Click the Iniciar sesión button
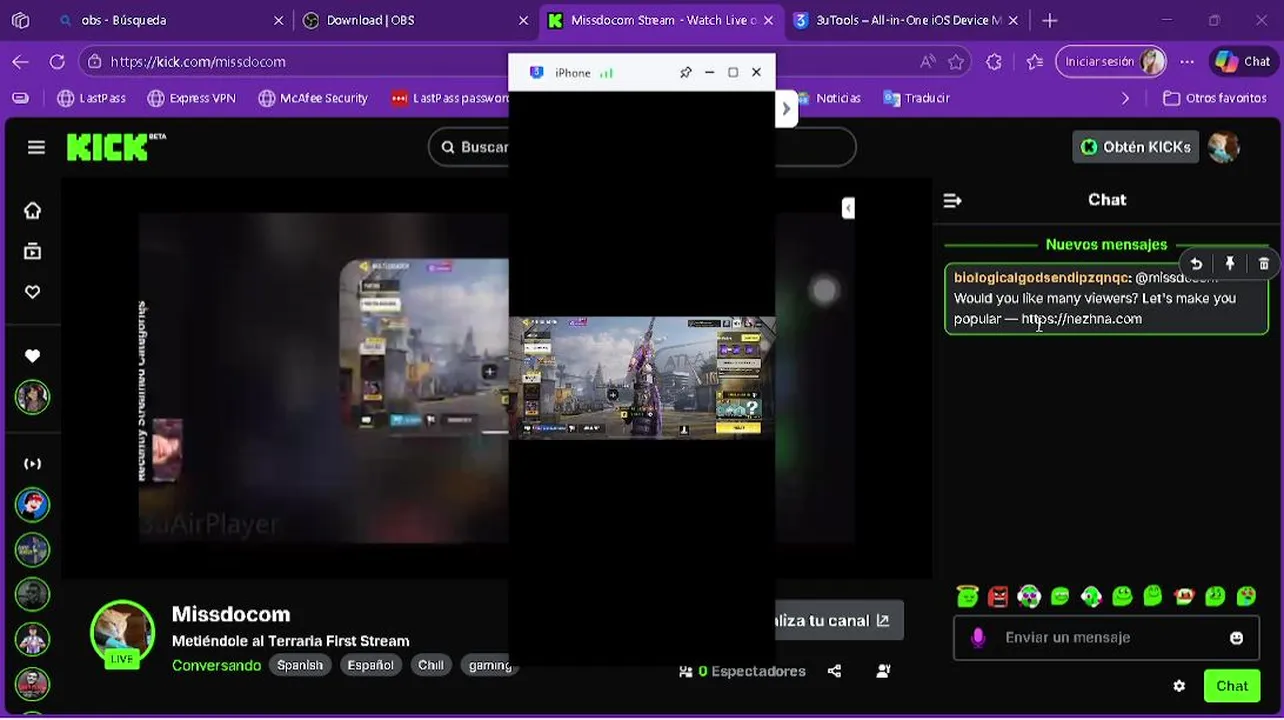Screen dimensions: 1284x720 pyautogui.click(x=1111, y=61)
